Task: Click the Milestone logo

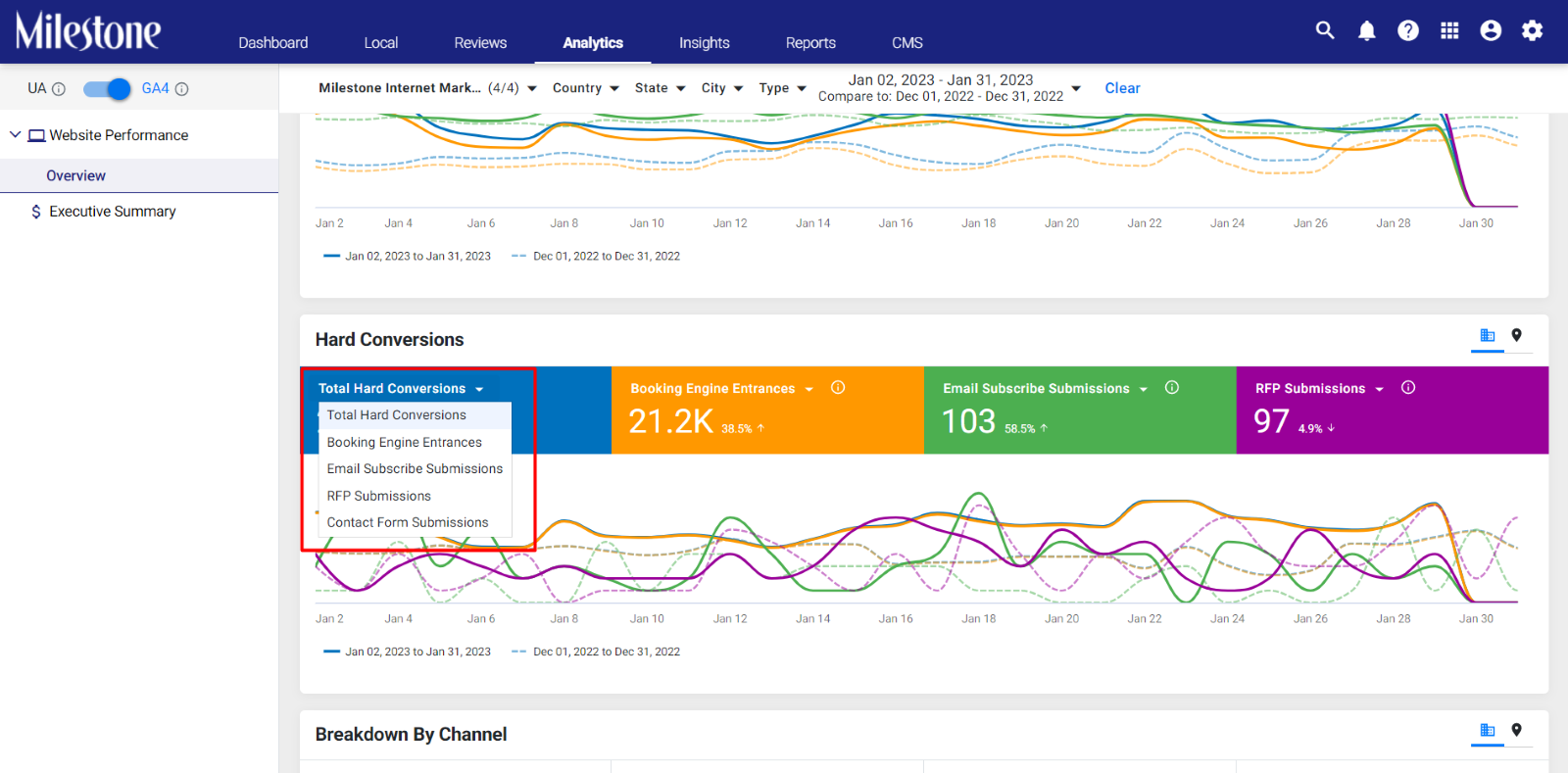Action: click(x=88, y=31)
